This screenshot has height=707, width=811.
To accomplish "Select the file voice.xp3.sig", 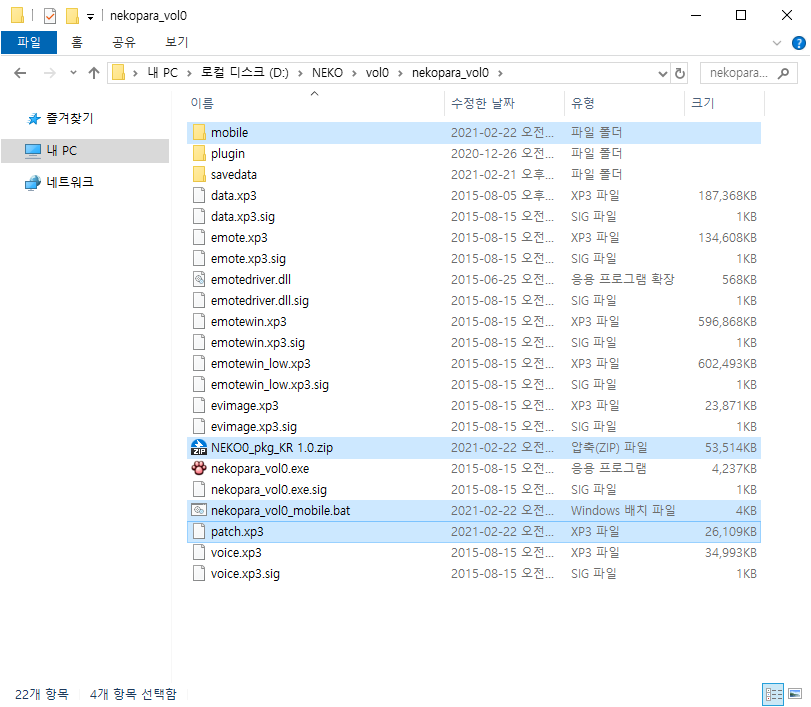I will 473,574.
